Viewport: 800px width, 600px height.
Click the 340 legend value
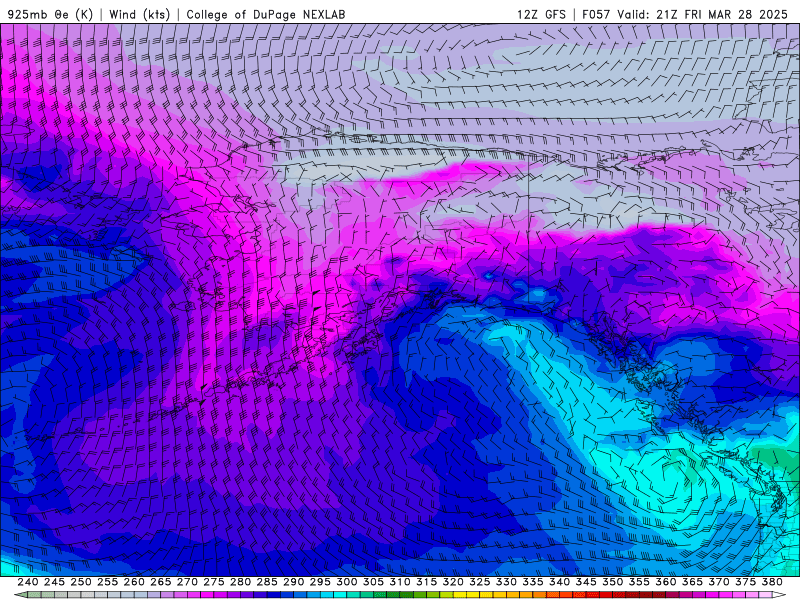[x=559, y=582]
